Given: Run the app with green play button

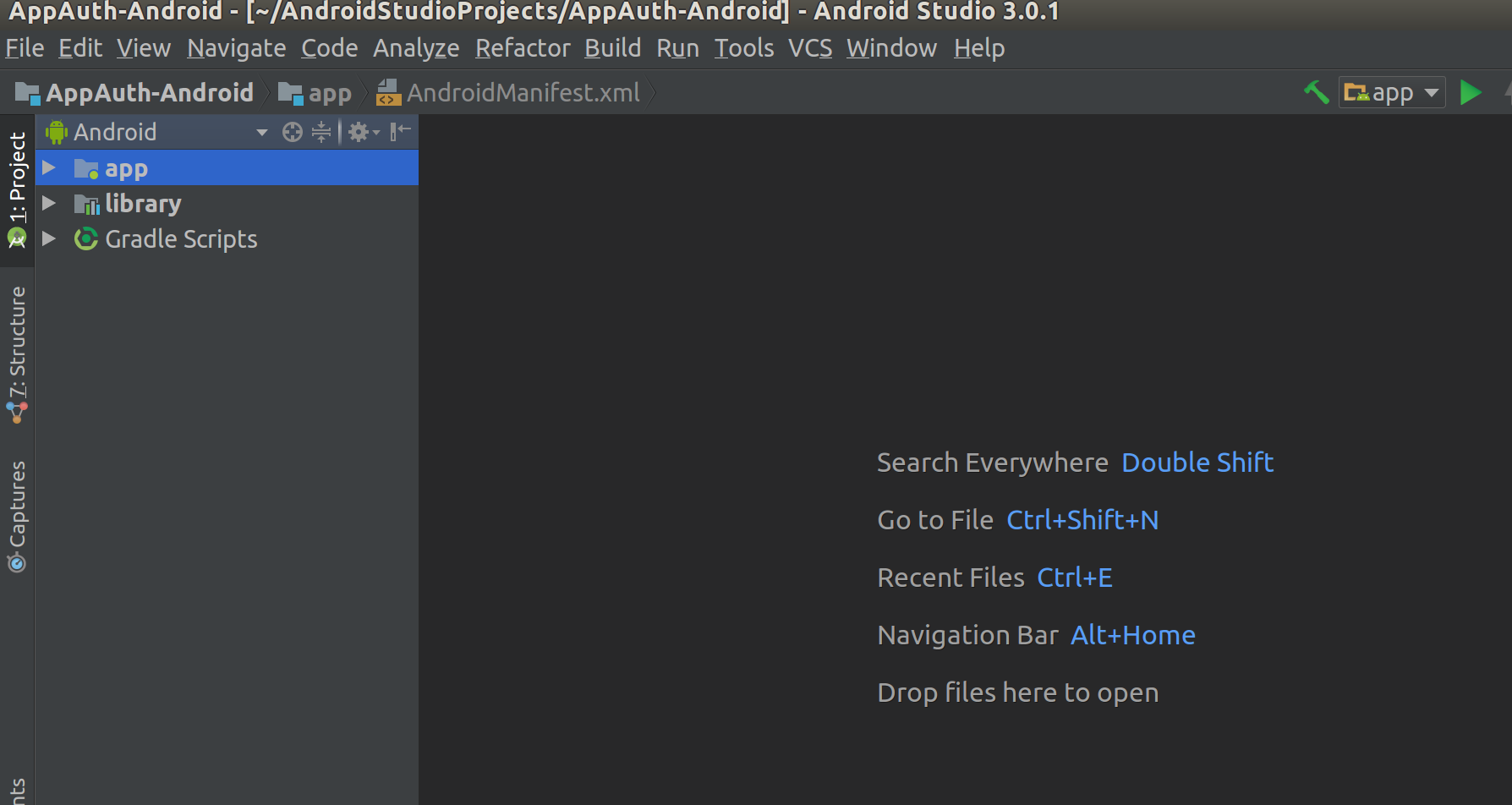Looking at the screenshot, I should [1471, 92].
